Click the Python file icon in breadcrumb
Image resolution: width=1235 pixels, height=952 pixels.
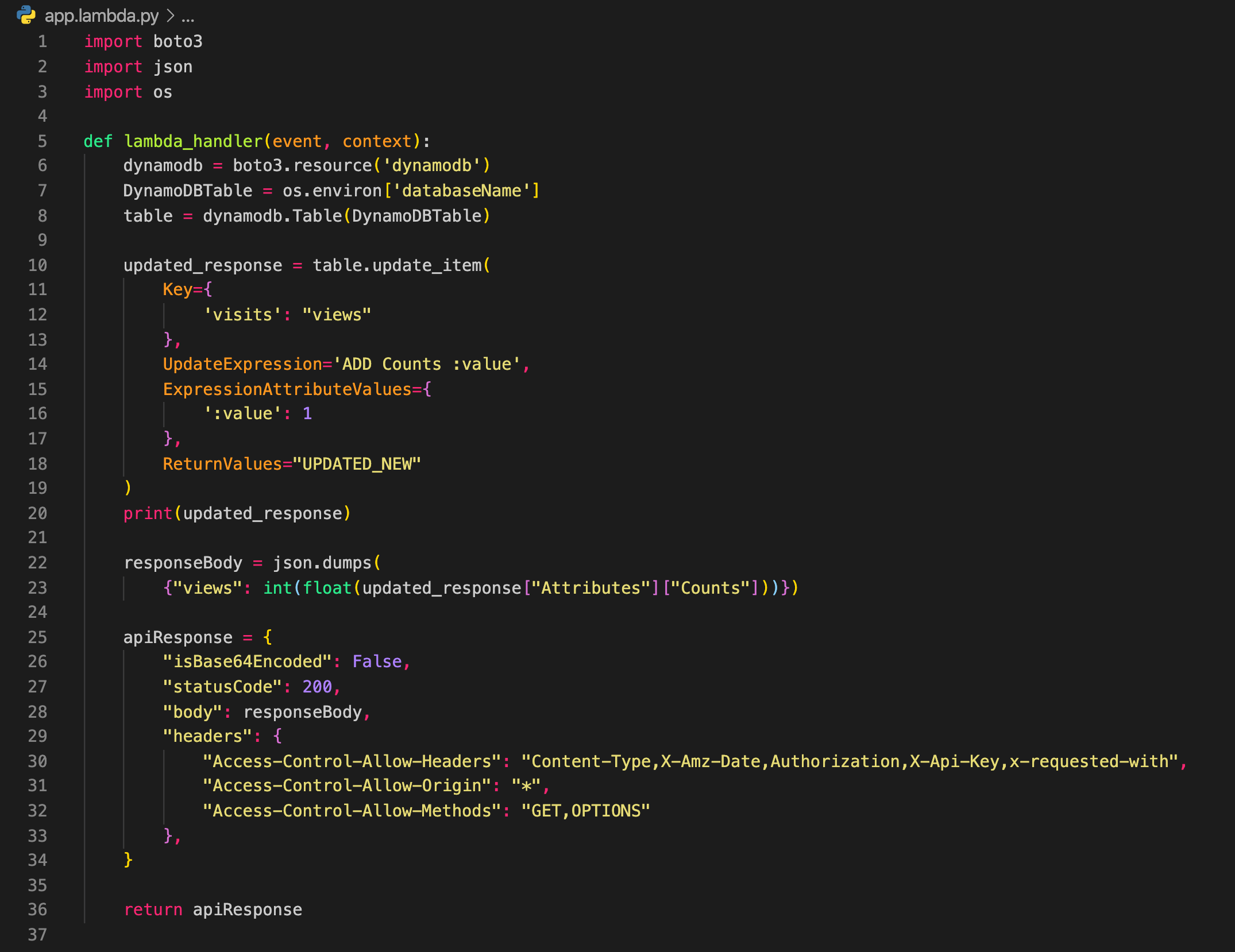(x=26, y=15)
